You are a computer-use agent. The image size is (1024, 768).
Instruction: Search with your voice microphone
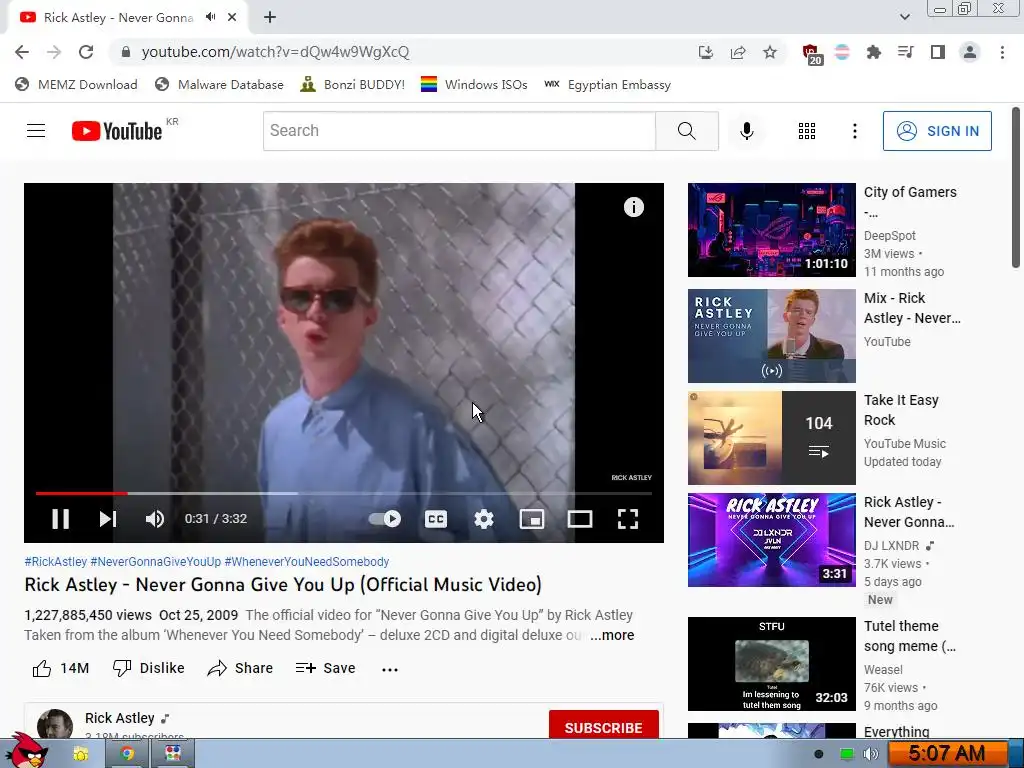click(746, 131)
